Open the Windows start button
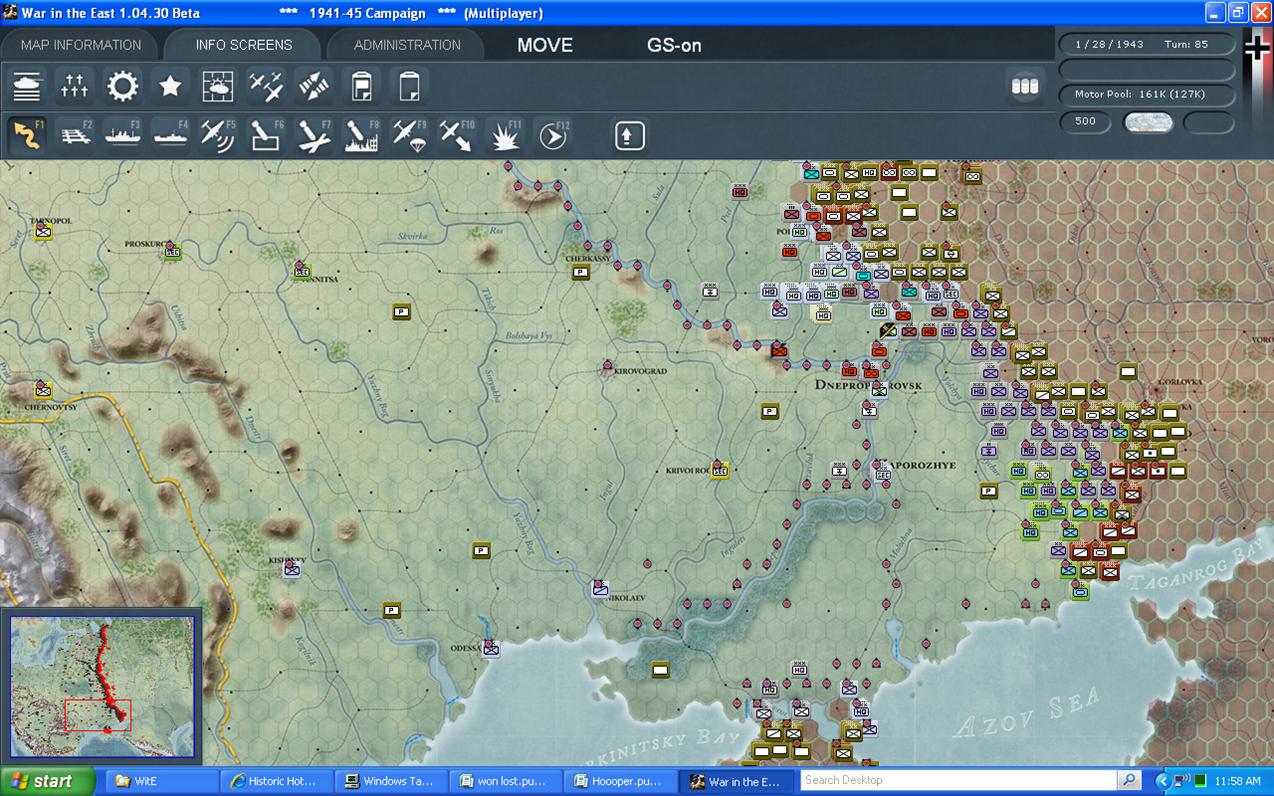Viewport: 1274px width, 796px height. (47, 781)
